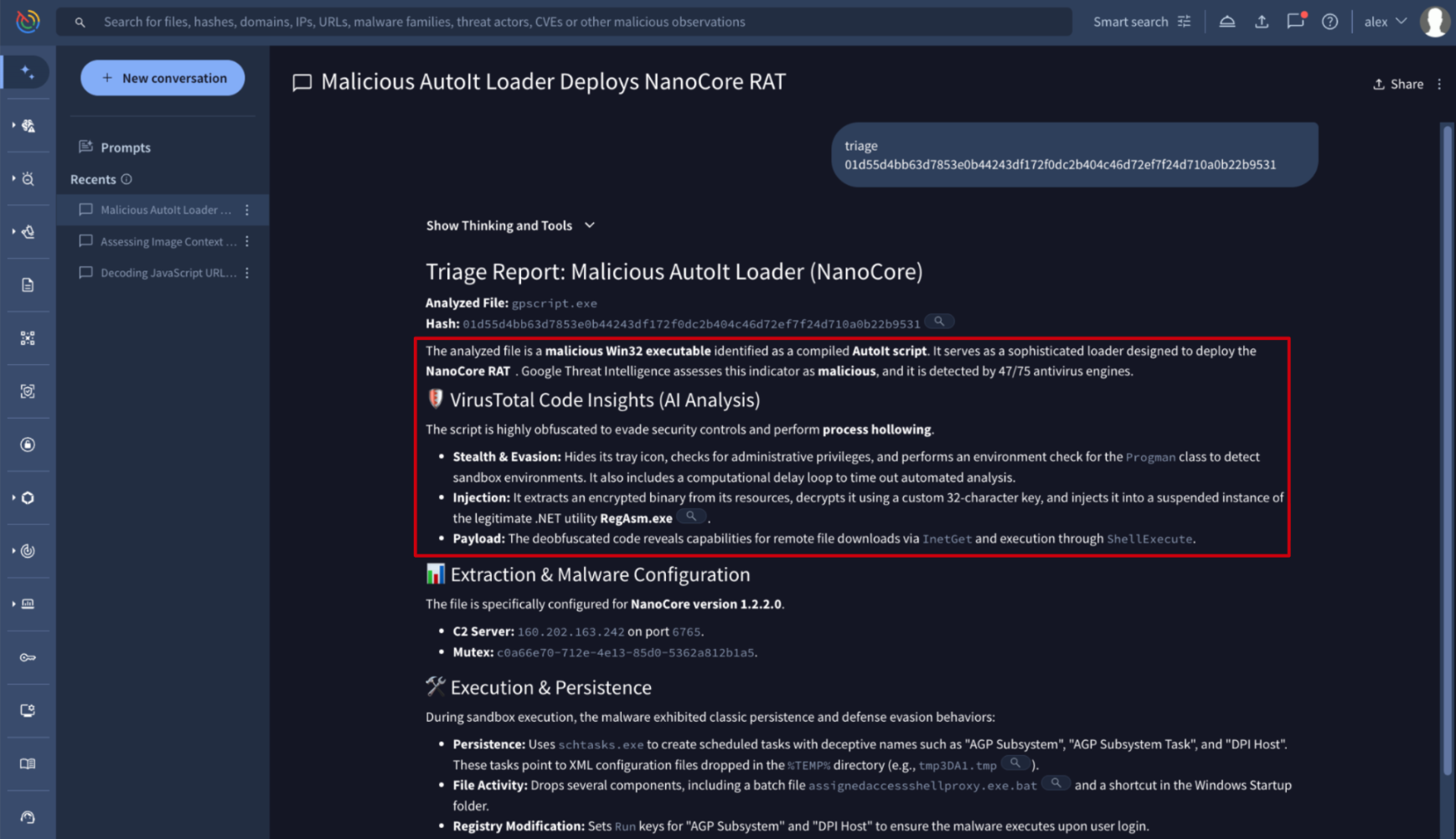Viewport: 1456px width, 839px height.
Task: Open options menu for Malicious AutoIt Loader conversation
Action: (x=247, y=210)
